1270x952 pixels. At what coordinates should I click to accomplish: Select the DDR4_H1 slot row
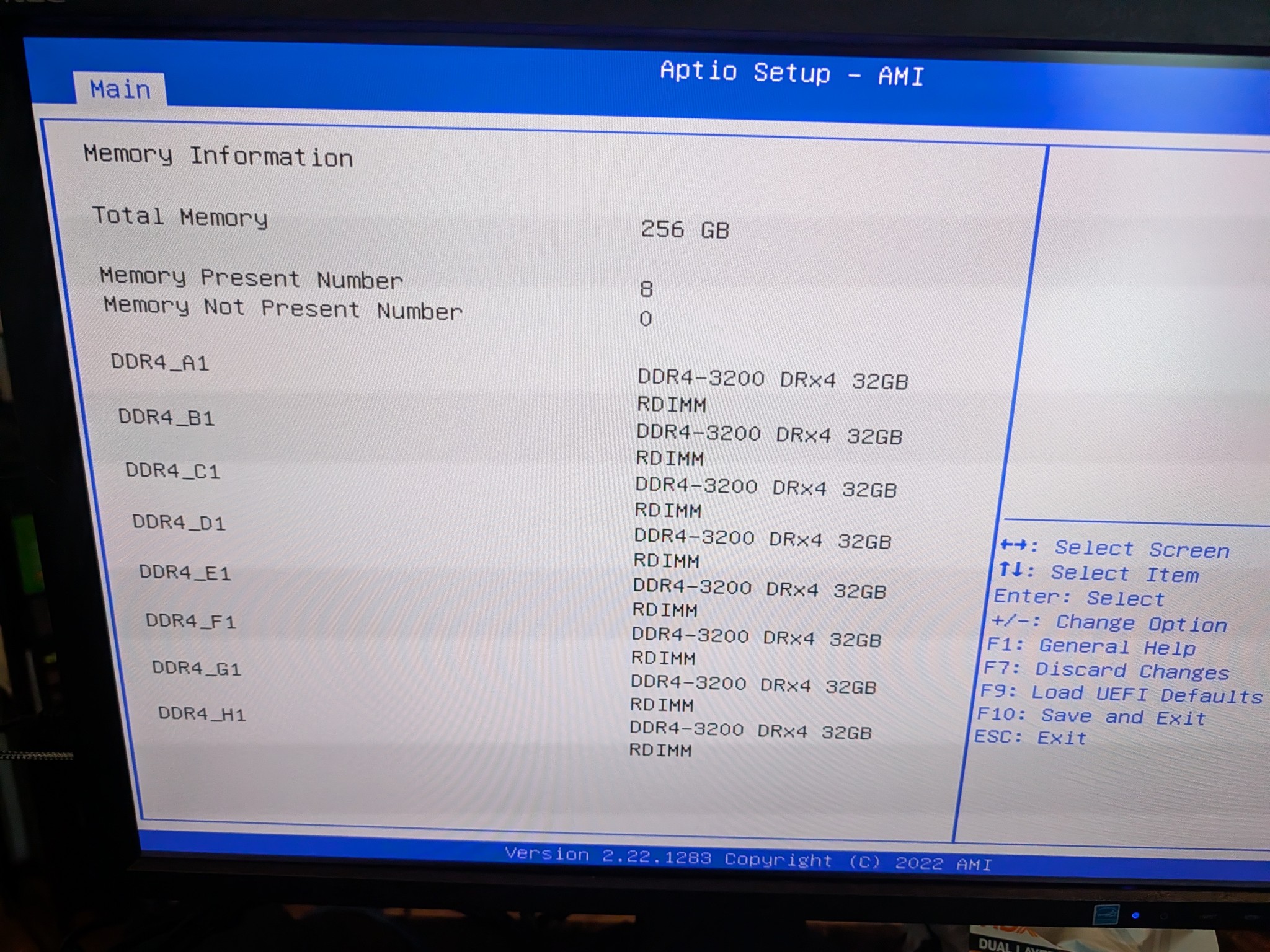[202, 714]
